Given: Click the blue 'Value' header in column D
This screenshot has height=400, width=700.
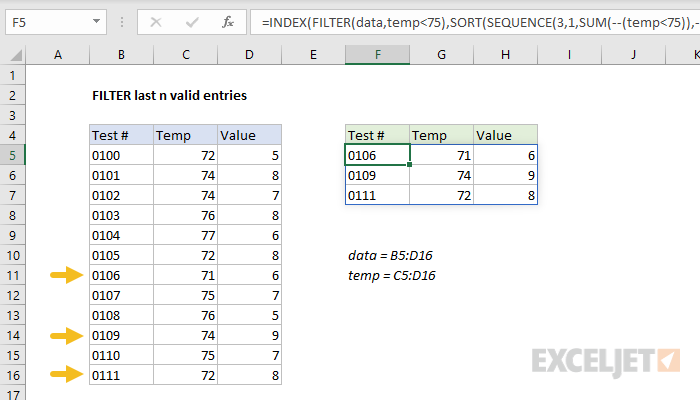Looking at the screenshot, I should (x=250, y=135).
